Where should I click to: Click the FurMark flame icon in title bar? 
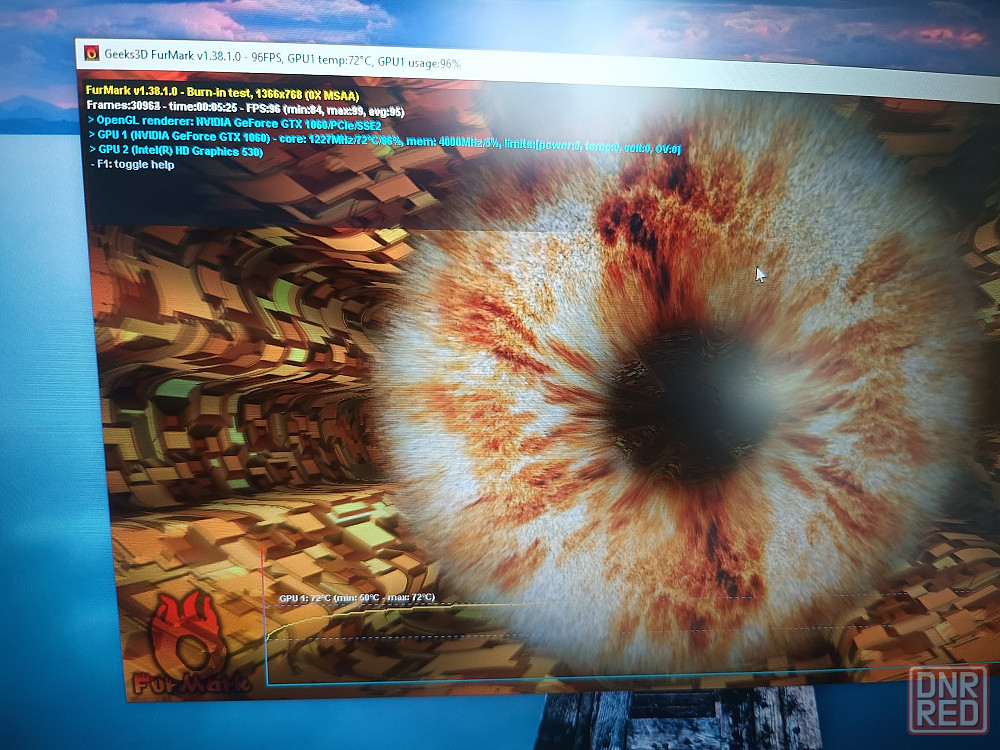pos(92,53)
